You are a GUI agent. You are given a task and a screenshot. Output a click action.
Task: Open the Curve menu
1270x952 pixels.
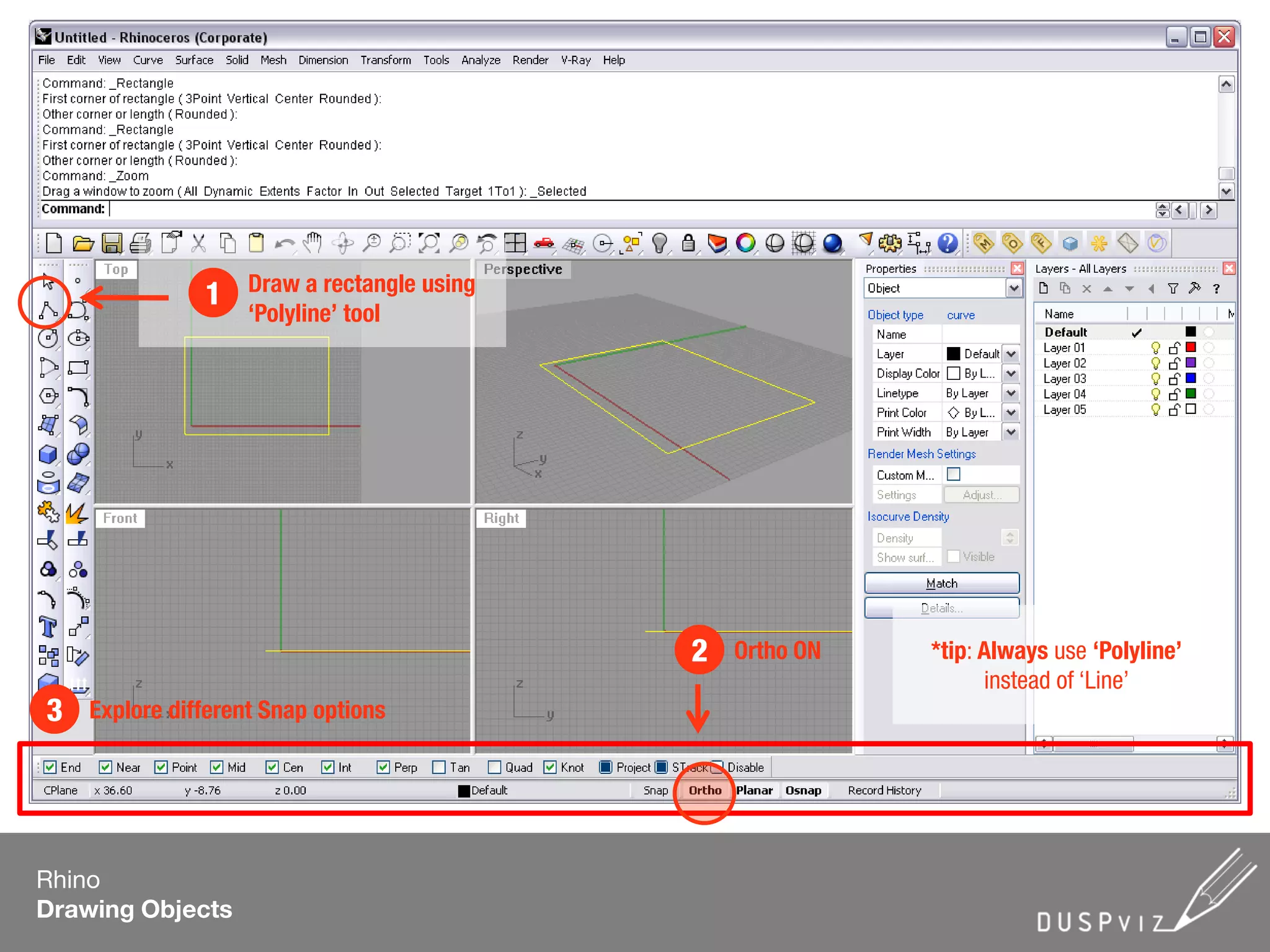(148, 60)
